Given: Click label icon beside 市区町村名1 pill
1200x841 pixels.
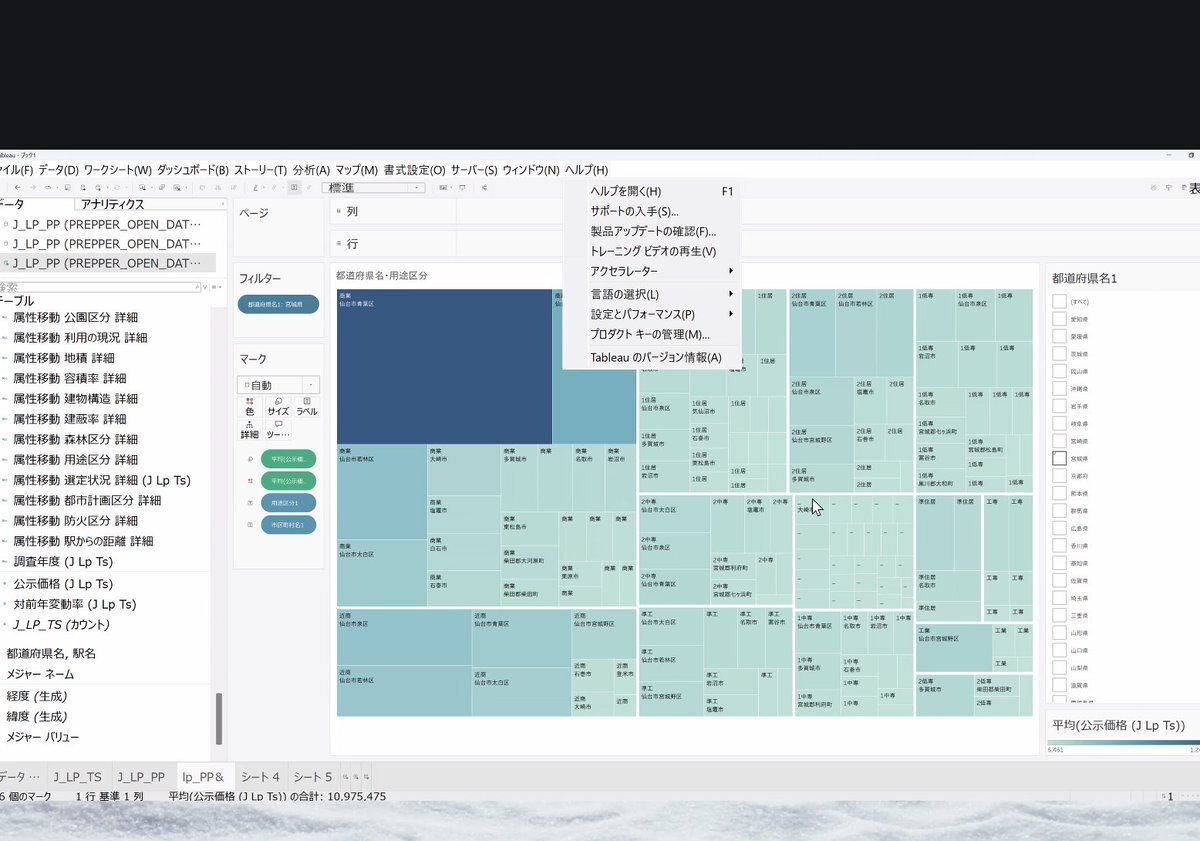Looking at the screenshot, I should tap(250, 524).
